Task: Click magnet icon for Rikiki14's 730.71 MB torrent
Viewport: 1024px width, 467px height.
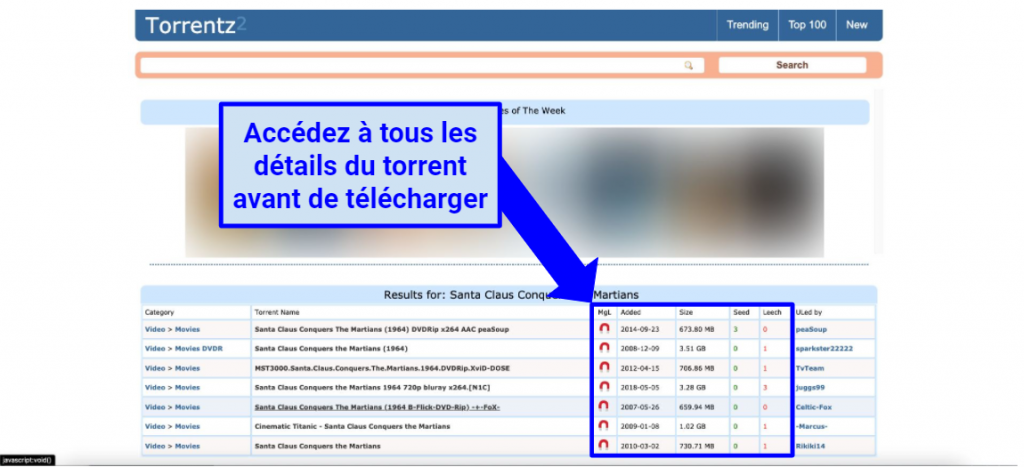Action: click(x=604, y=445)
